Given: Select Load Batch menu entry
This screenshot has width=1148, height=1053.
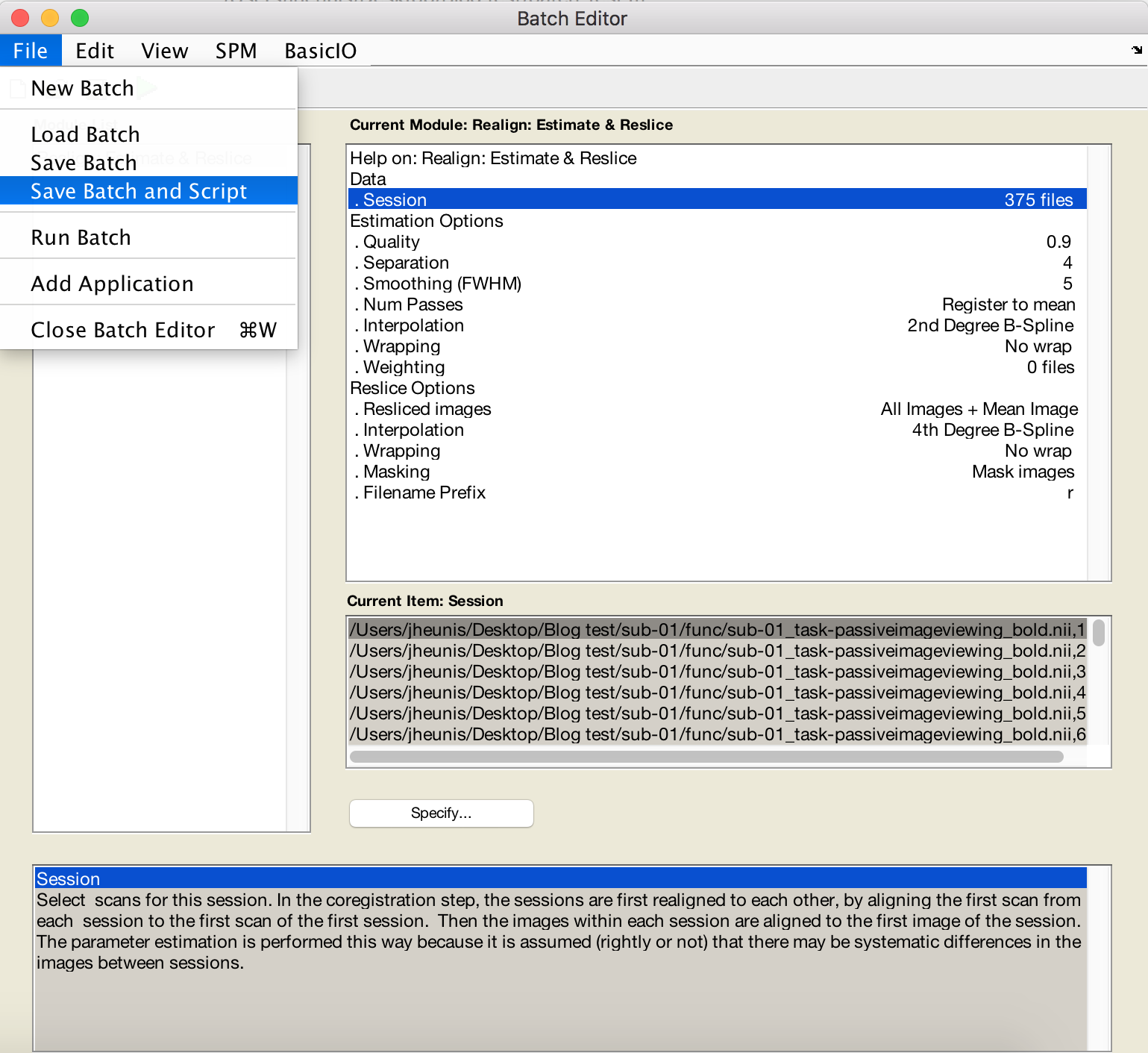Looking at the screenshot, I should pos(149,134).
